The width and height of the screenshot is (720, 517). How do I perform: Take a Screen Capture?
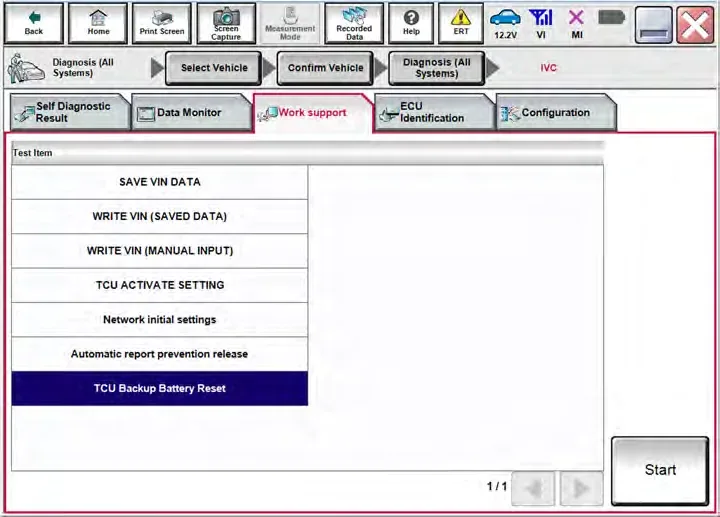pos(226,23)
